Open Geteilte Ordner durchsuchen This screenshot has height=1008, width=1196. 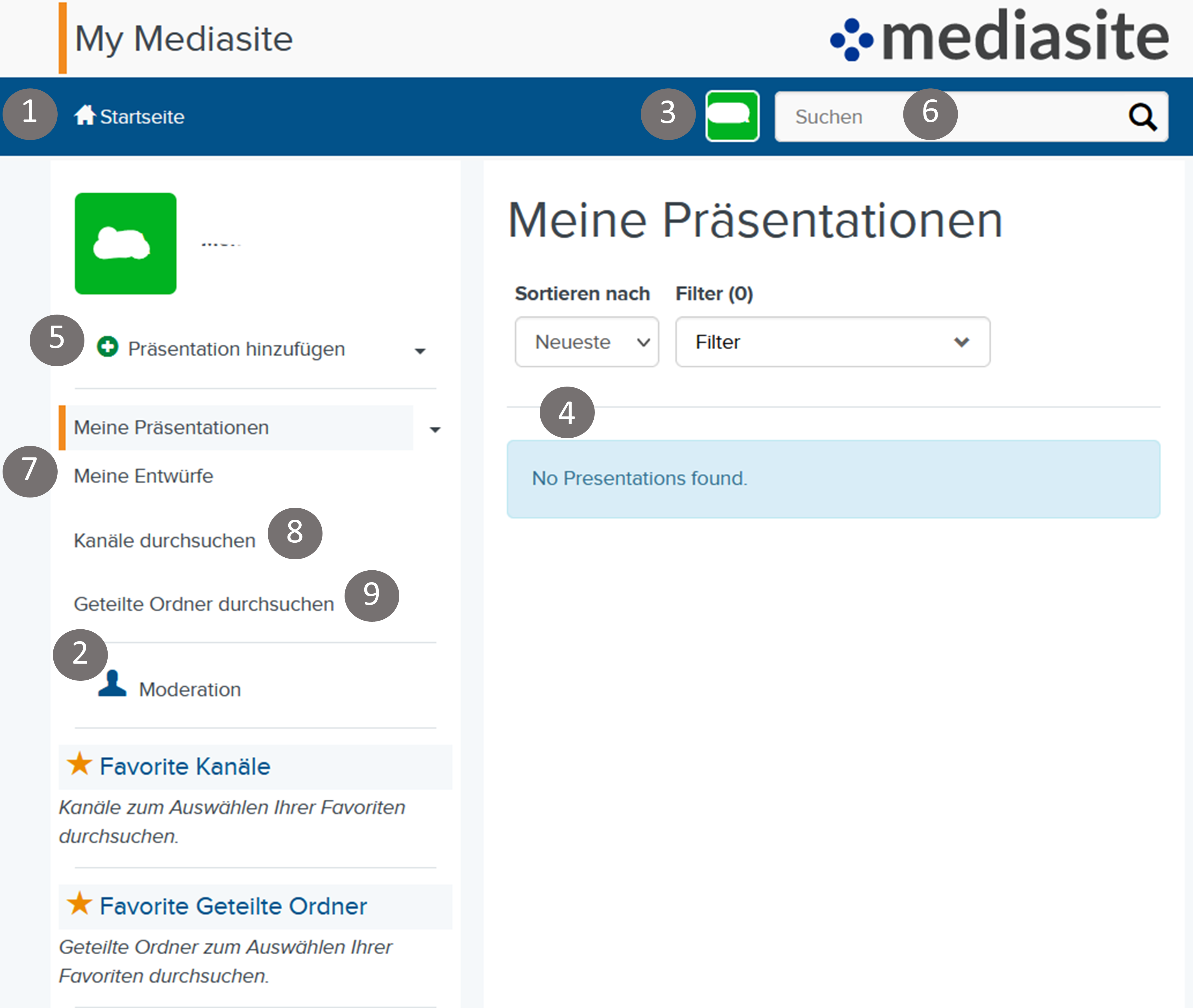tap(203, 604)
